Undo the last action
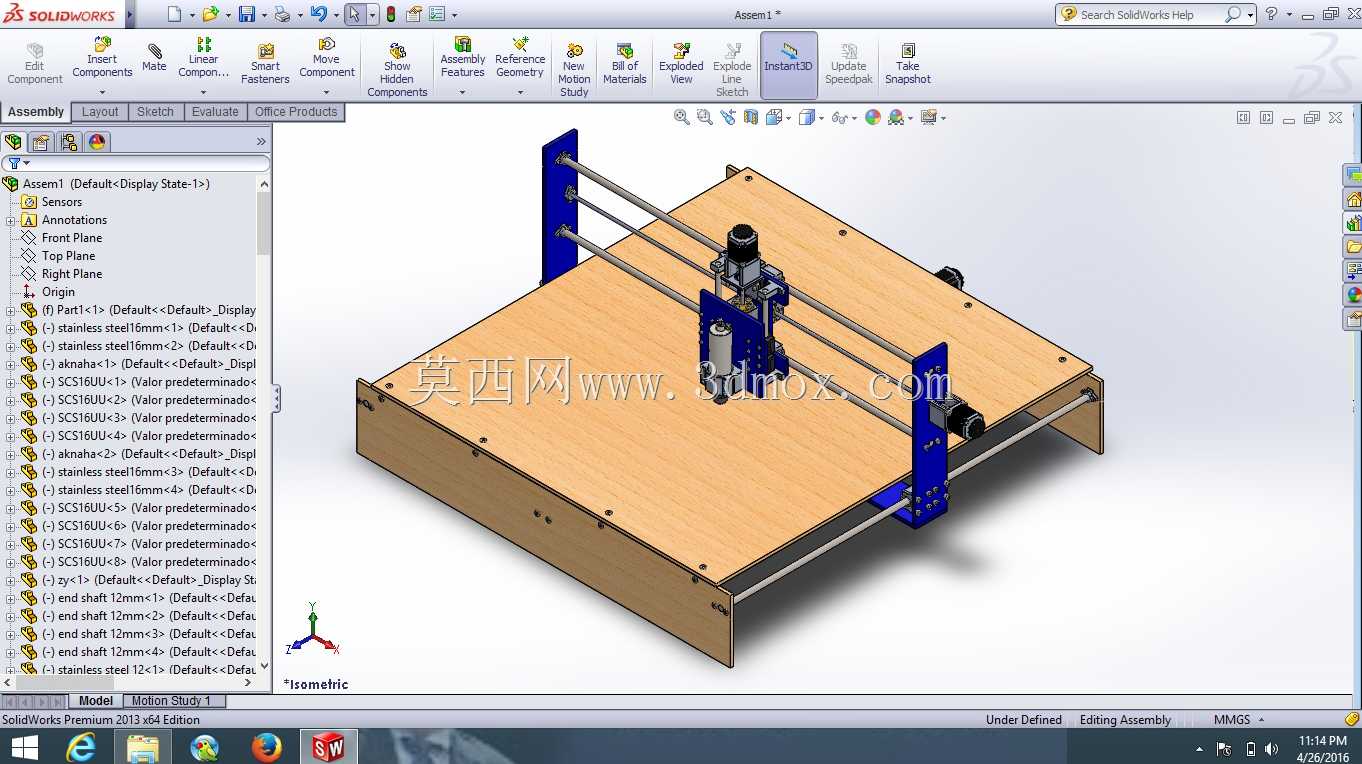 click(318, 14)
